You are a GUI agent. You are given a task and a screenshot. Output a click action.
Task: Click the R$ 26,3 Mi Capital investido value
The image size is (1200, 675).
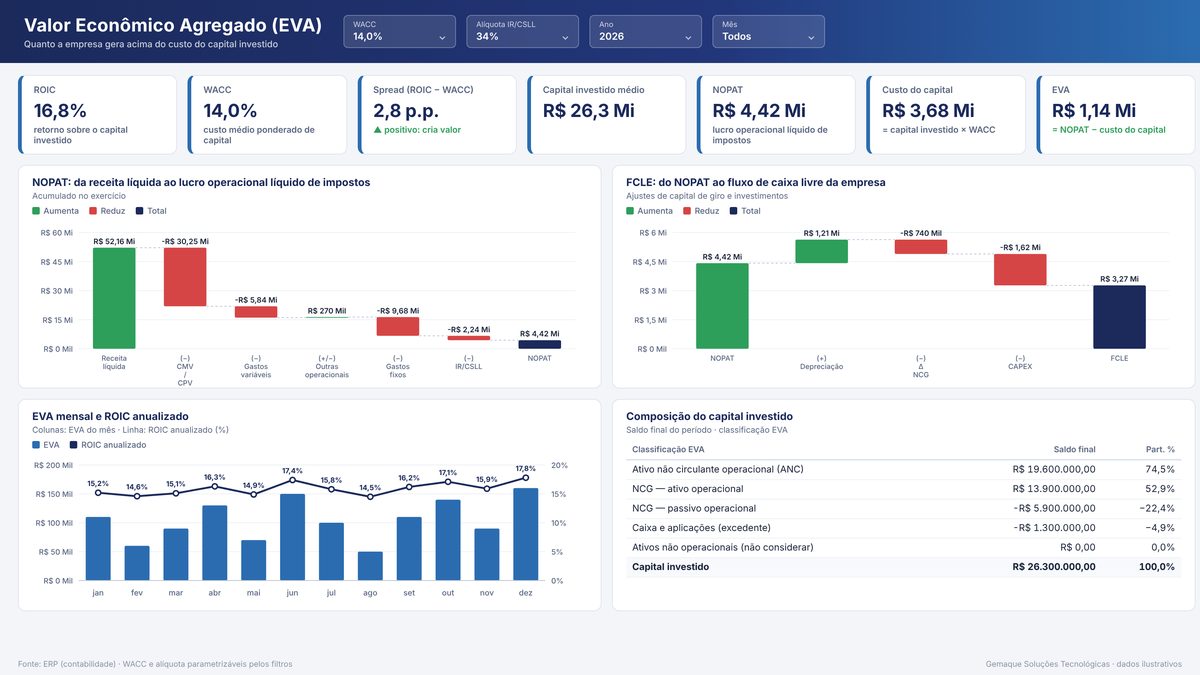coord(589,111)
